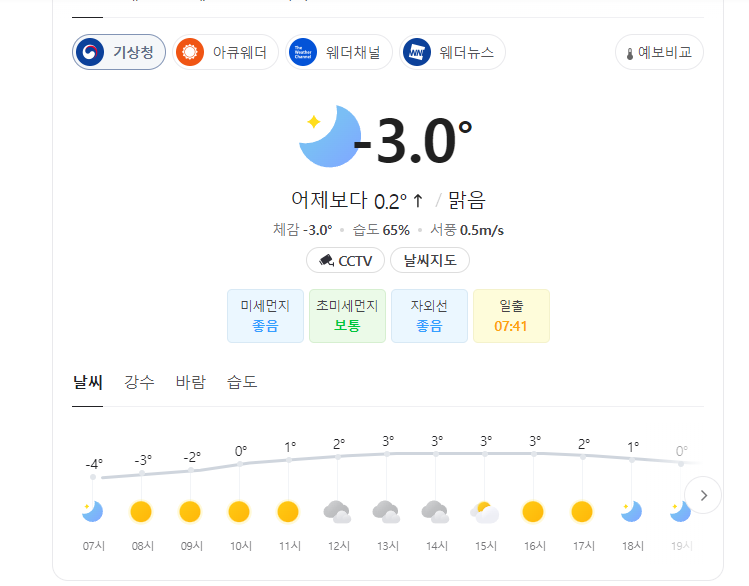The height and width of the screenshot is (586, 749).
Task: Click the 자외선 좋음 card
Action: [x=429, y=316]
